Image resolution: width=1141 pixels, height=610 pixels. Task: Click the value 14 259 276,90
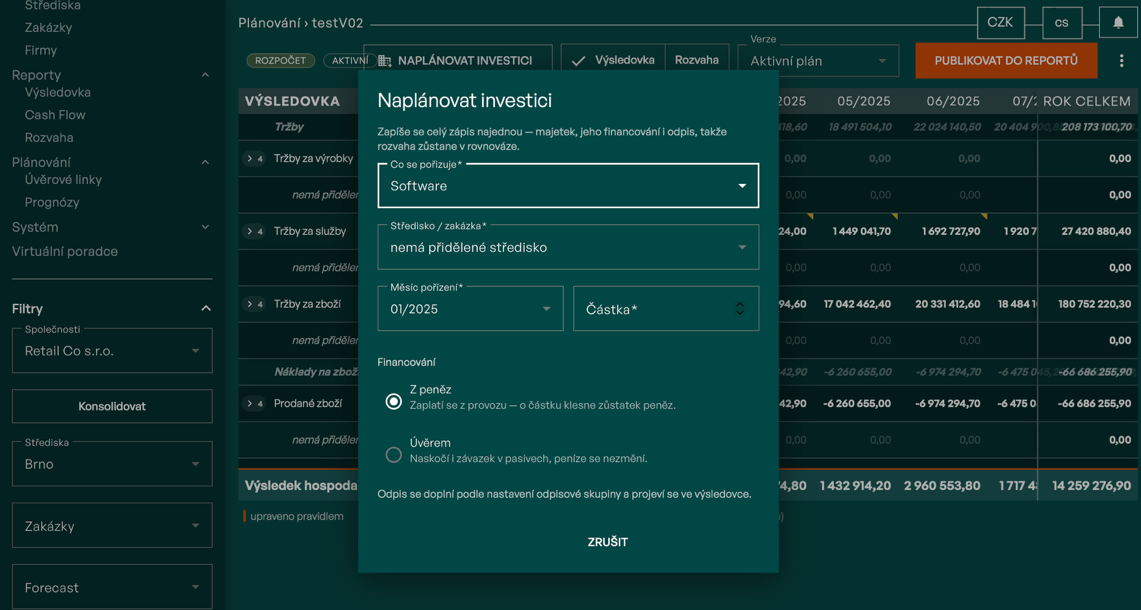pos(1092,486)
